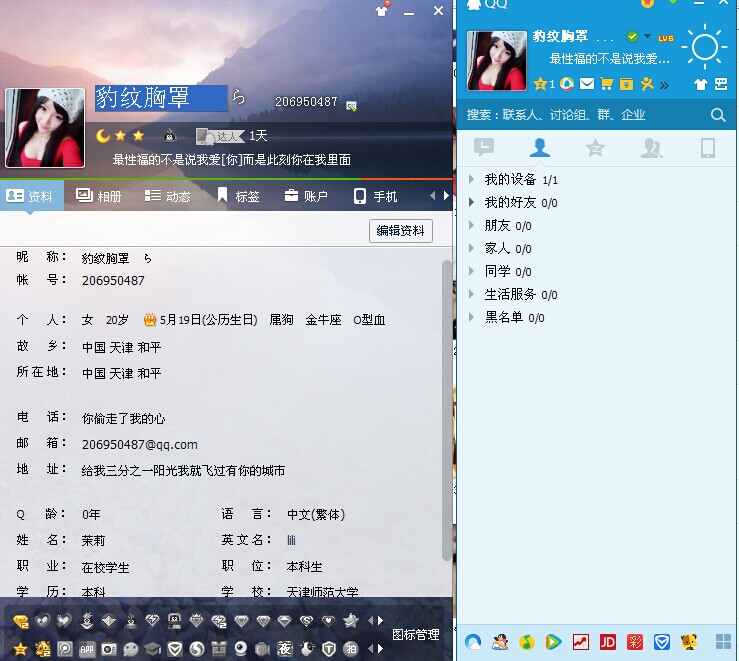The image size is (739, 661).
Task: Click the gift box badge icon
Action: [x=219, y=649]
